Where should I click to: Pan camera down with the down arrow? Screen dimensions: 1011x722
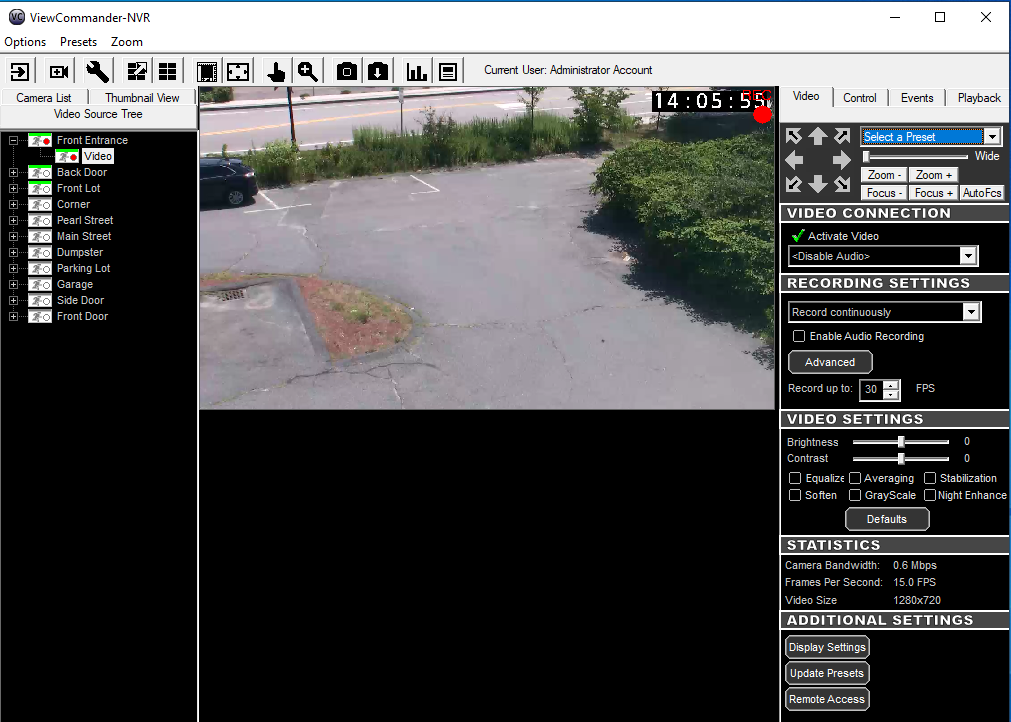click(x=818, y=184)
